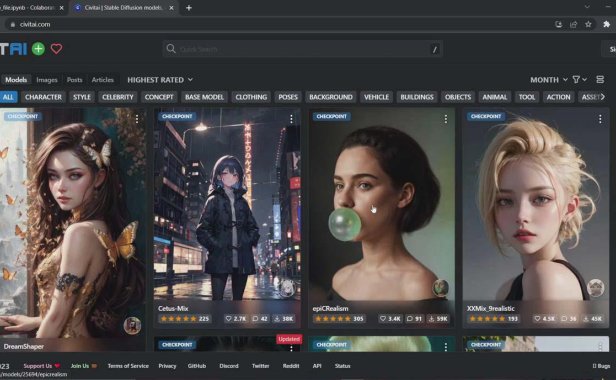This screenshot has width=616, height=380.
Task: Open the Support Us footer link
Action: click(41, 366)
